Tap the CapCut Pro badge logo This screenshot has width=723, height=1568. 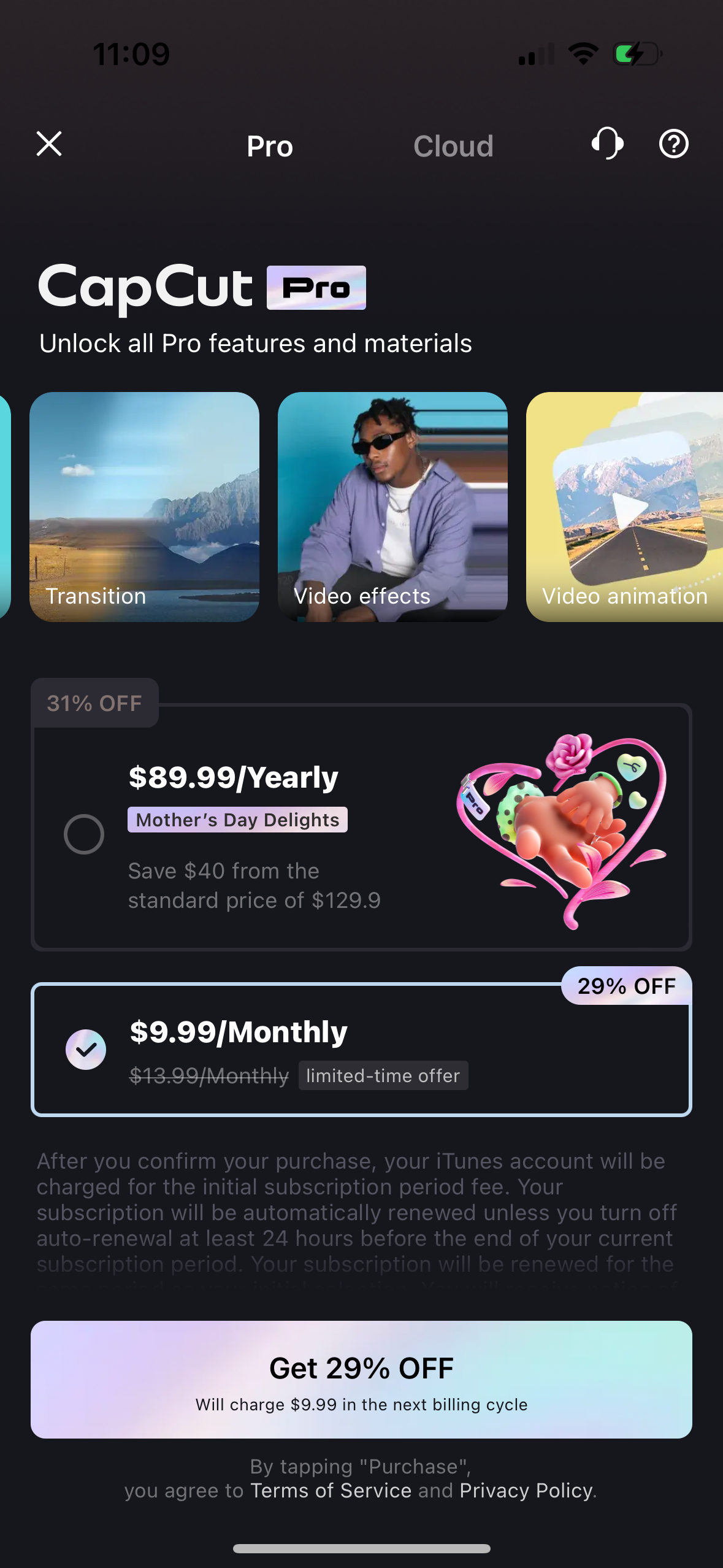[316, 288]
